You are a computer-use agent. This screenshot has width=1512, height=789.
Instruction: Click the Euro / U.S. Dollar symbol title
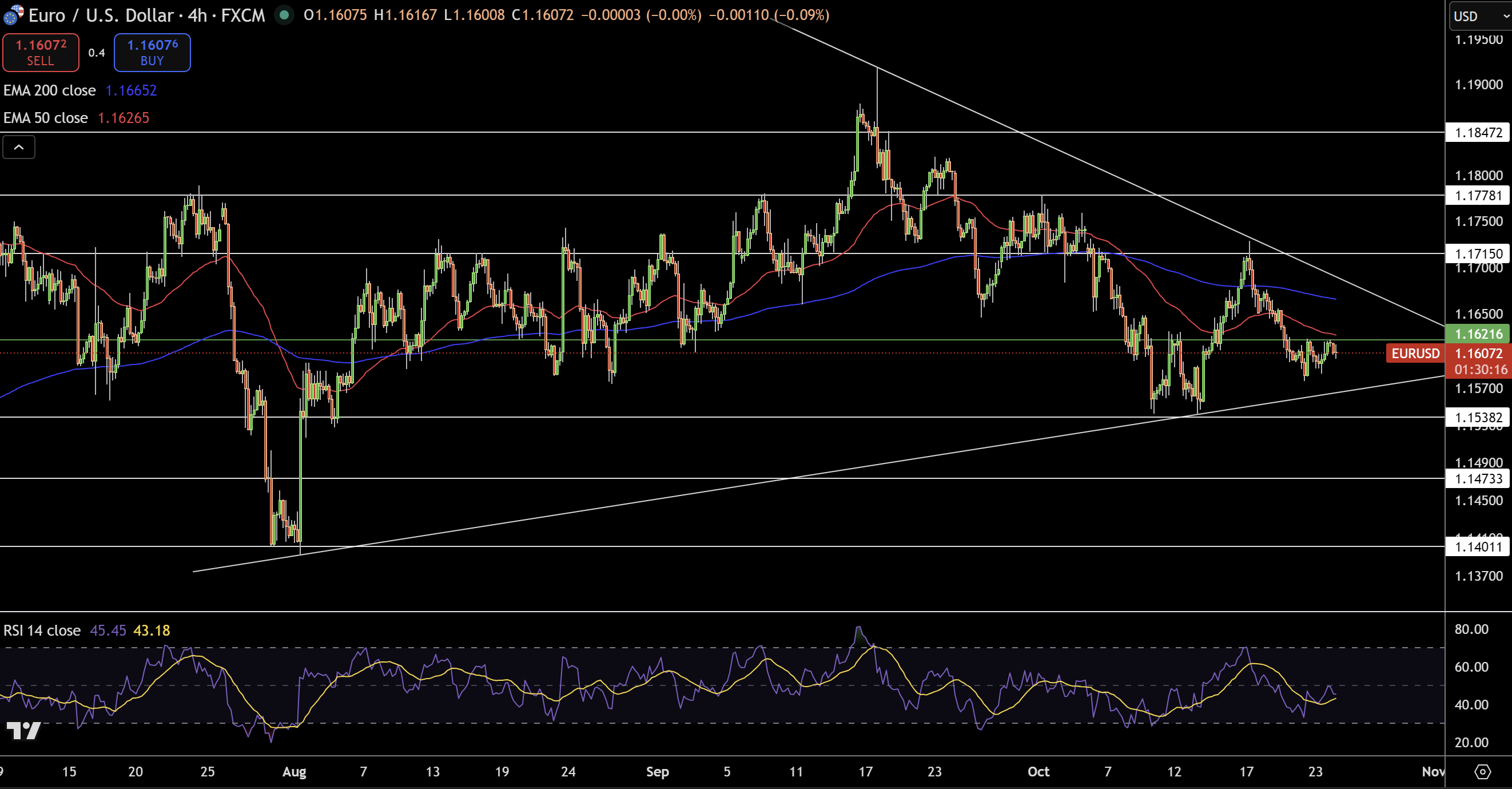point(103,15)
